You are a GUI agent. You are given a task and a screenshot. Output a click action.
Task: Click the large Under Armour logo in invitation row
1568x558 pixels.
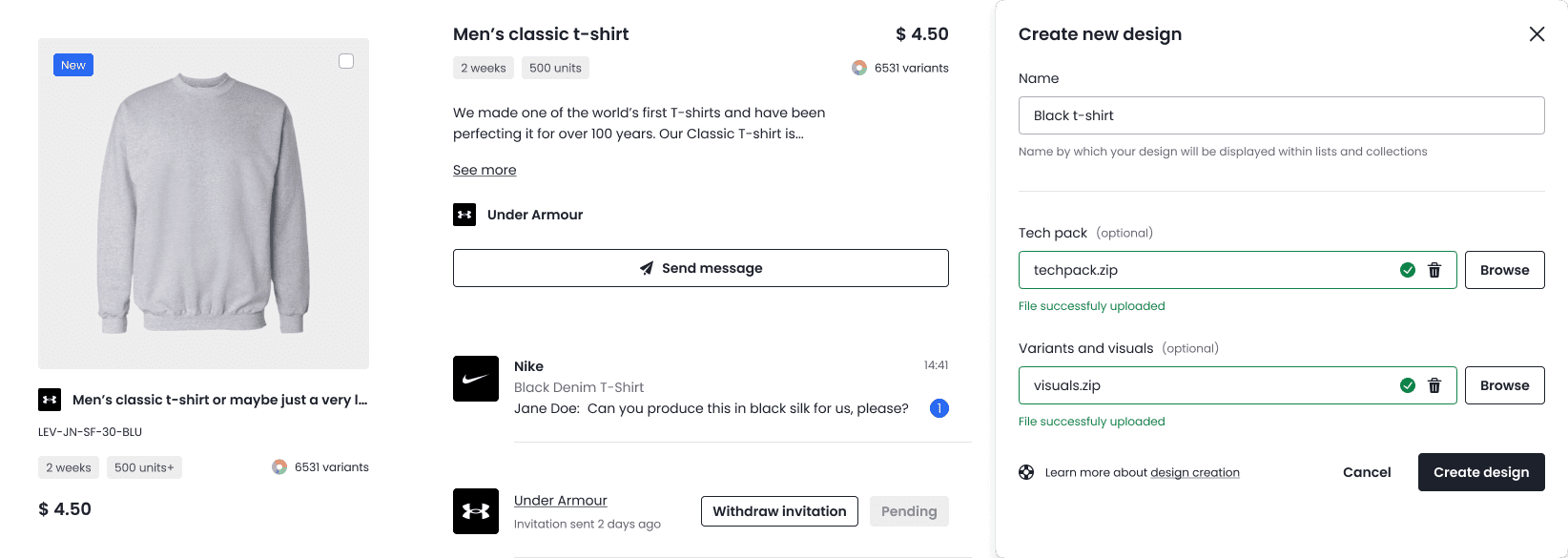point(476,511)
